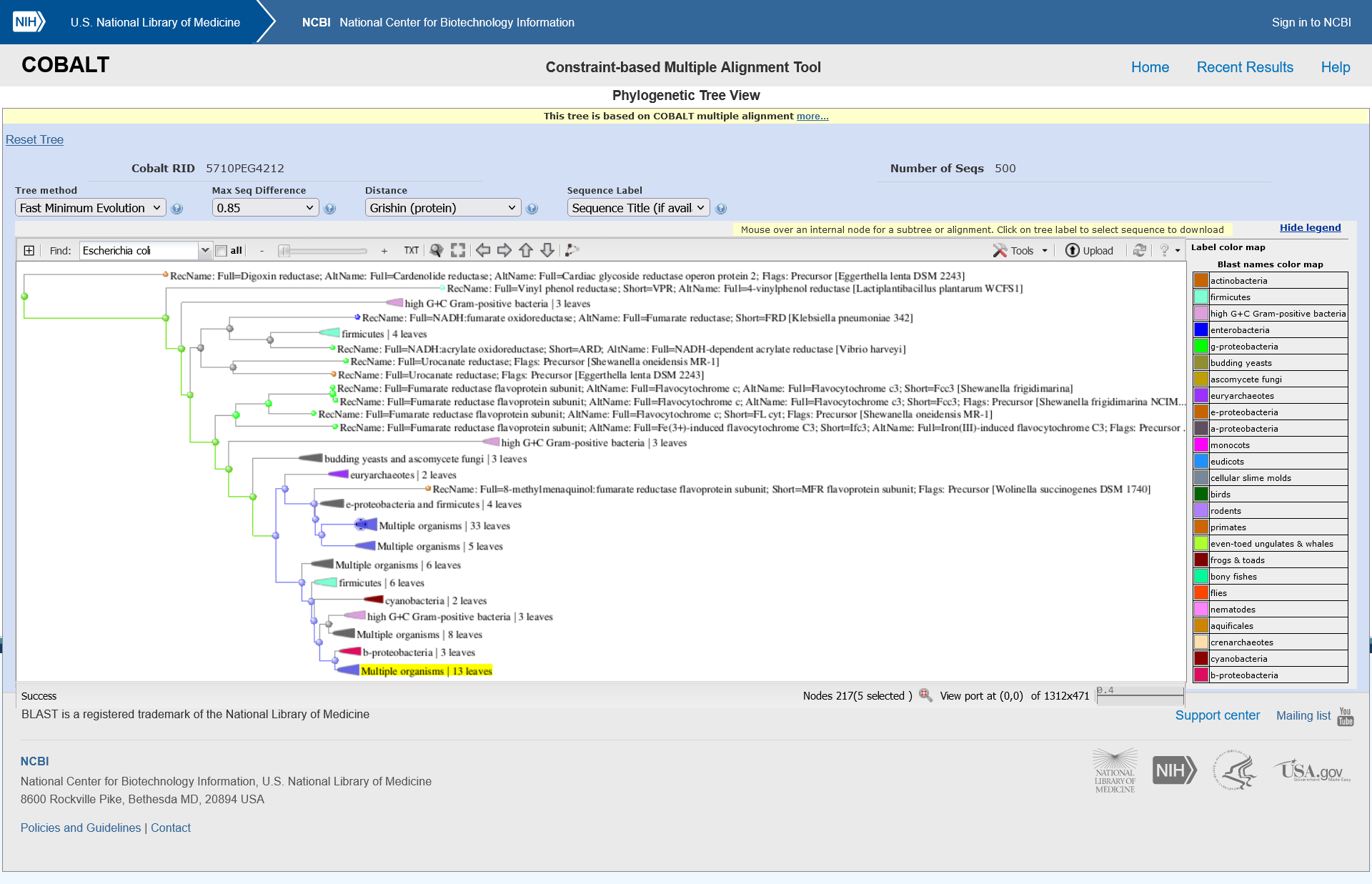Click Policies and Guidelines link
1372x884 pixels.
point(81,828)
